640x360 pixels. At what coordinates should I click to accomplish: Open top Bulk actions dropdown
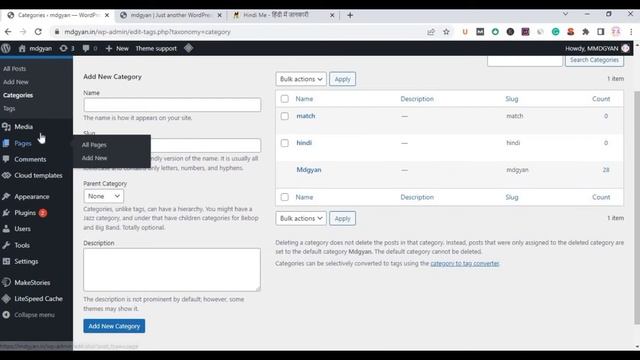point(301,79)
